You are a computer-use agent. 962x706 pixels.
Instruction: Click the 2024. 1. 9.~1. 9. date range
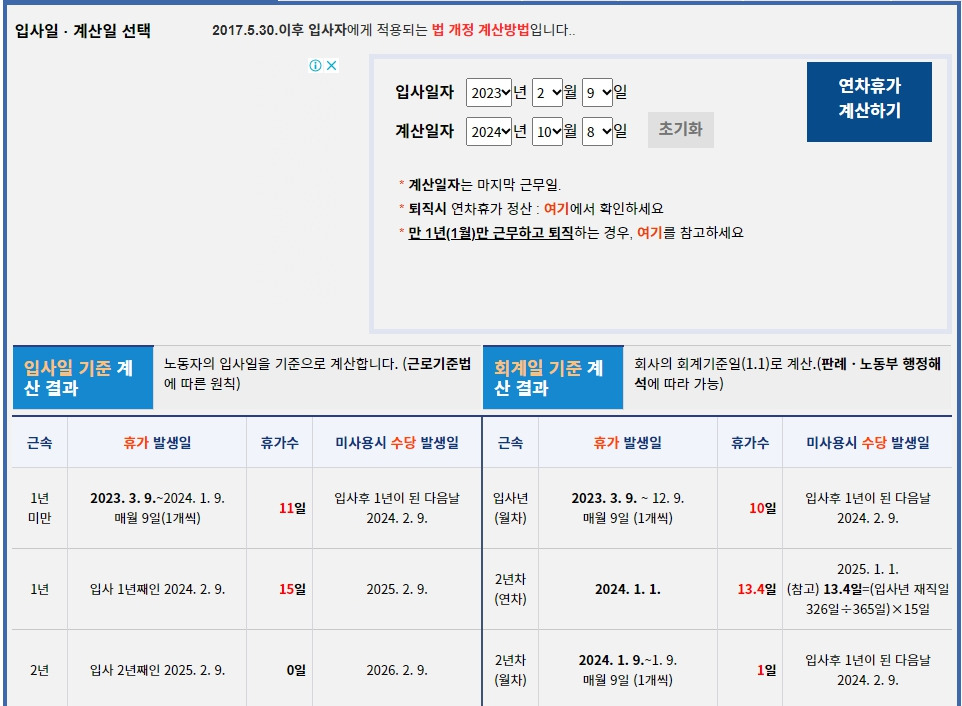click(628, 660)
